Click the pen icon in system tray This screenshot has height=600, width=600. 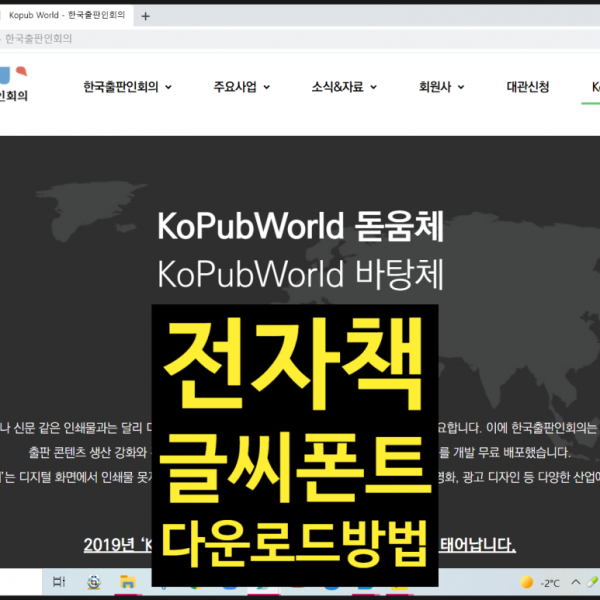click(593, 582)
